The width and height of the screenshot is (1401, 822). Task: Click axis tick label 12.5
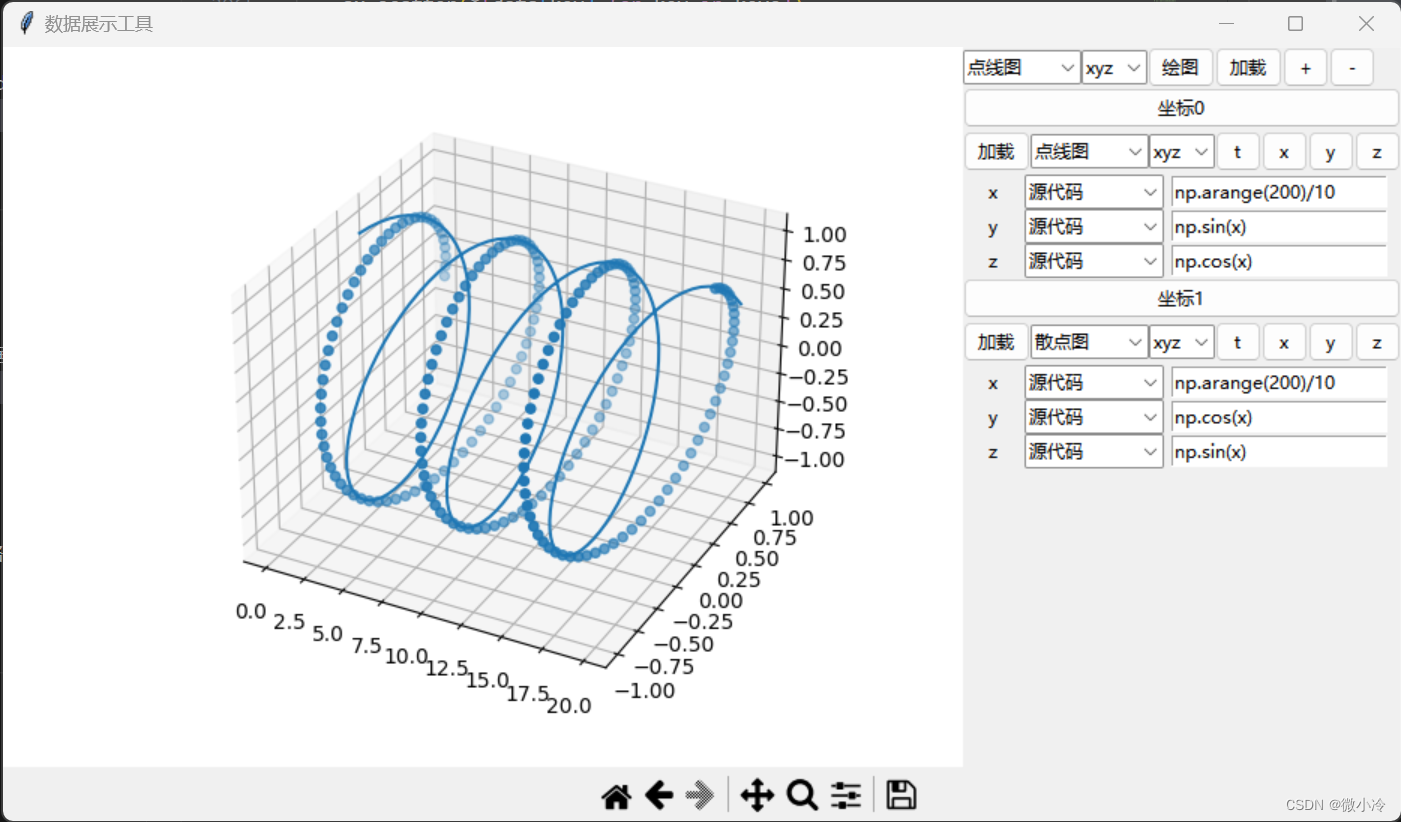(x=445, y=668)
